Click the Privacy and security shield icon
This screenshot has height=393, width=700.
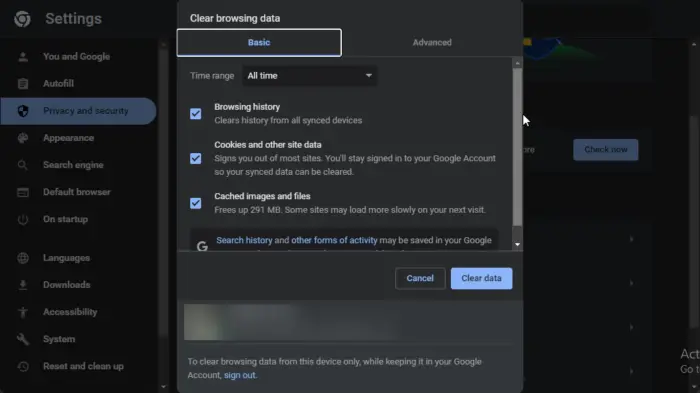[x=23, y=111]
